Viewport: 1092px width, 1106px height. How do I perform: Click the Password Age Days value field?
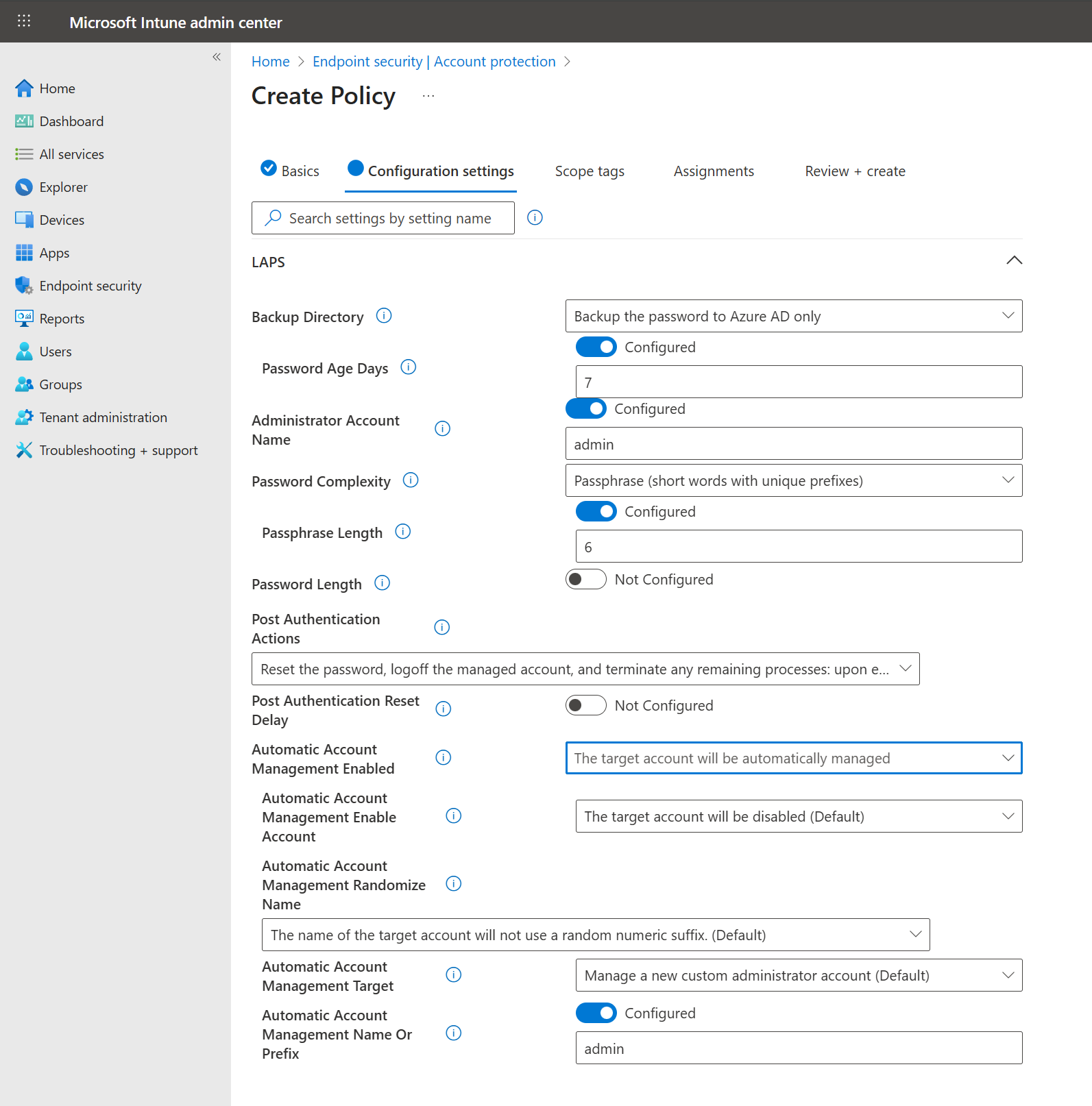[799, 382]
